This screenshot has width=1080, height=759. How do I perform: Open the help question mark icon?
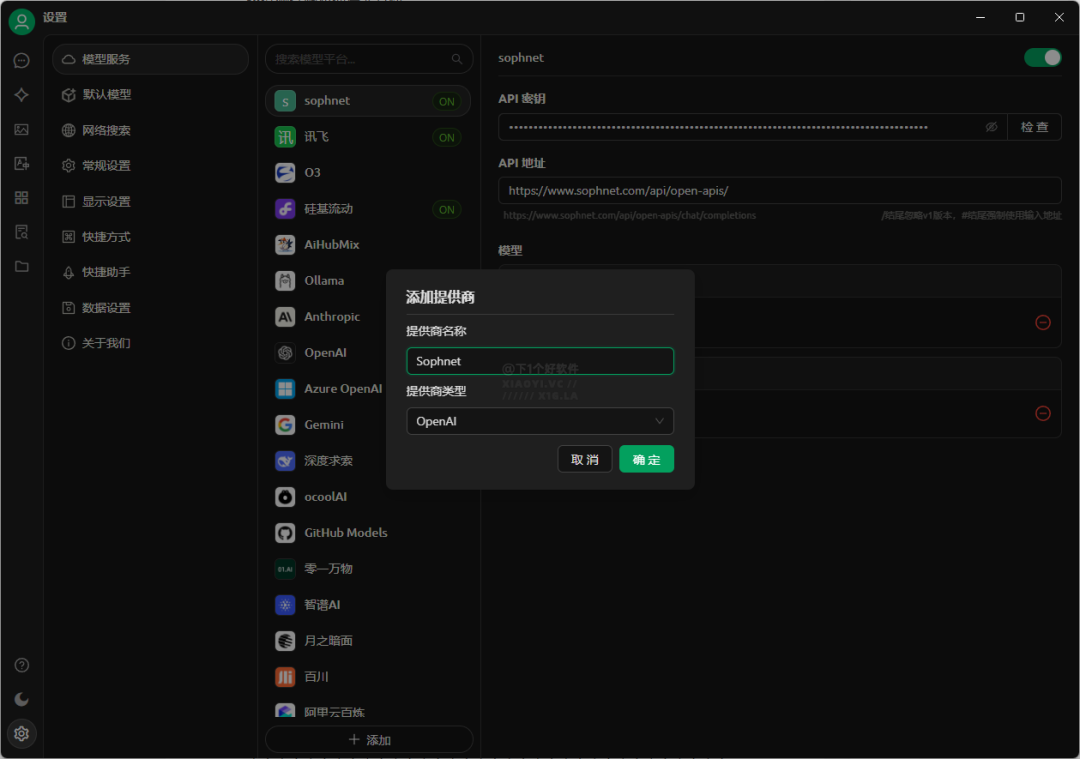click(x=21, y=665)
